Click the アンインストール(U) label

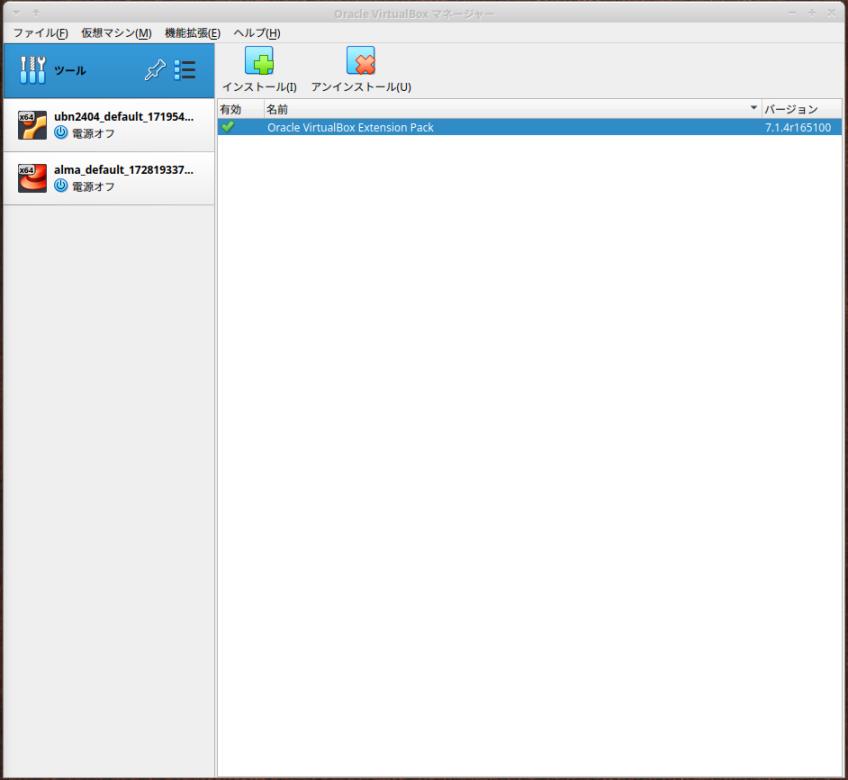tap(361, 87)
